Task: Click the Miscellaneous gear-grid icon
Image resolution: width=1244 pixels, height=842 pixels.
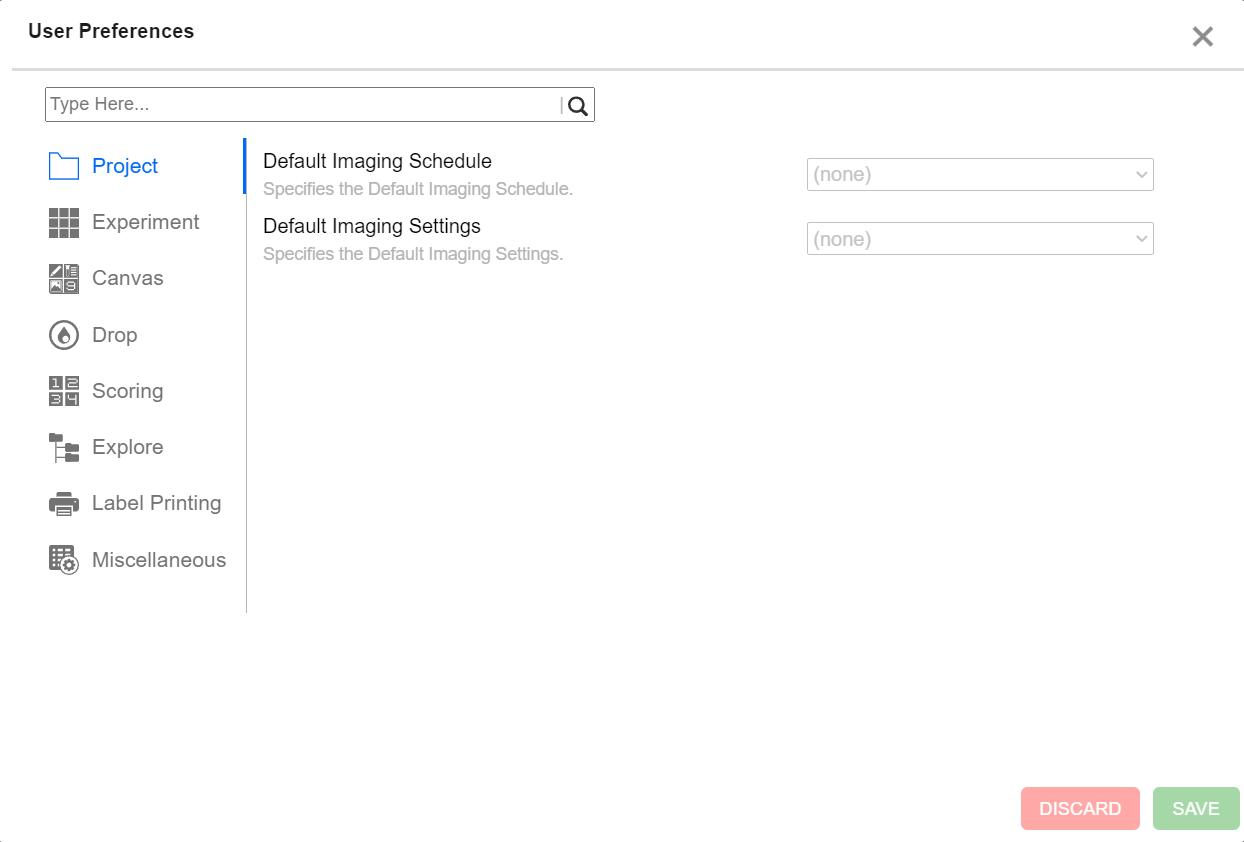Action: pos(64,560)
